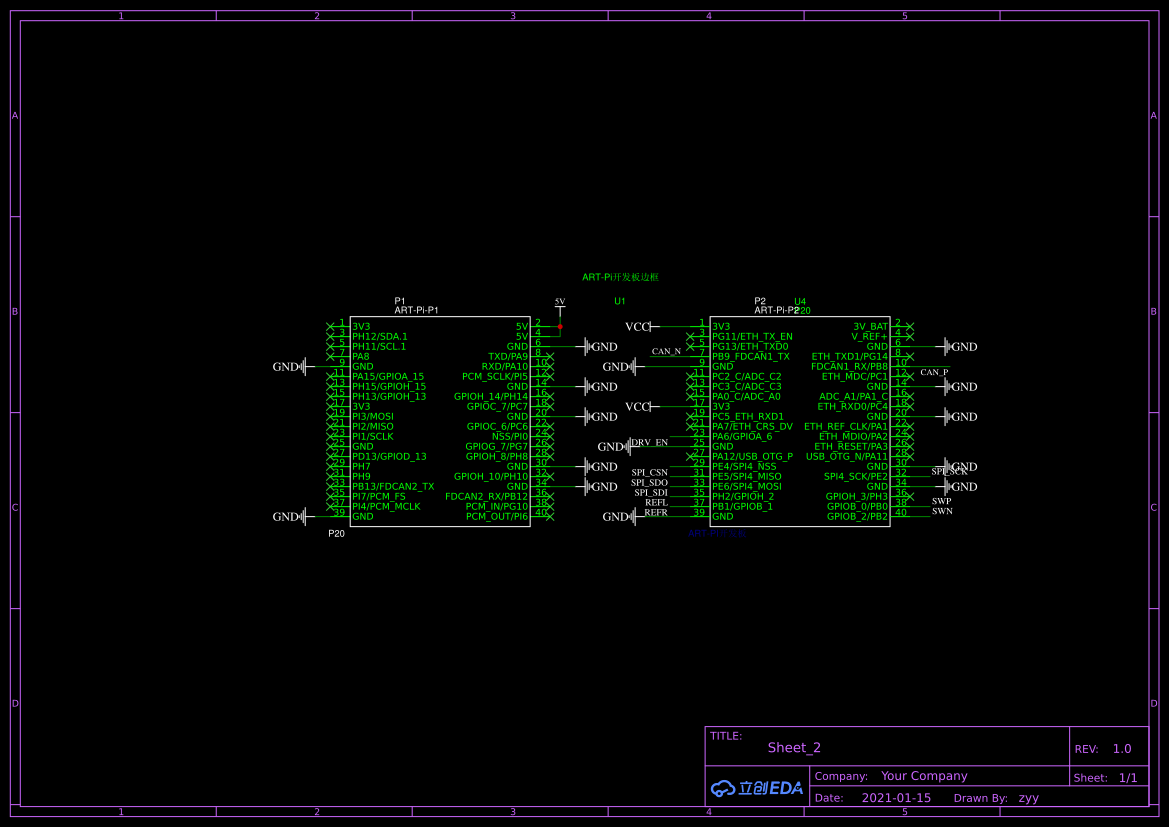Viewport: 1169px width, 827px height.
Task: Click the no-connect X on P1 pin 40
Action: 550,516
